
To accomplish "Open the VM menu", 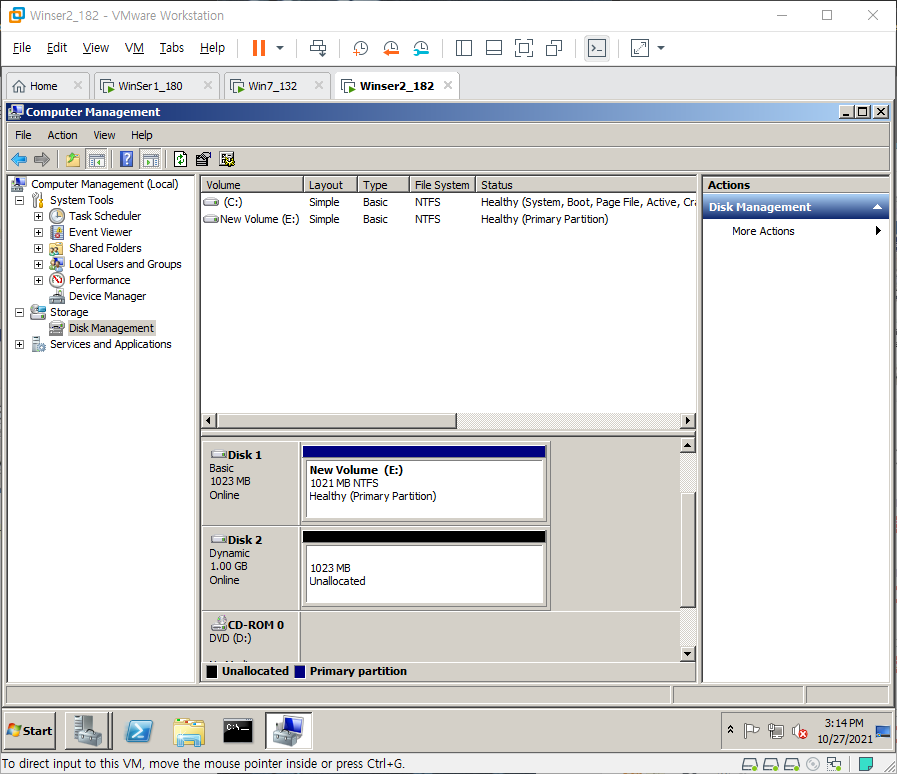I will tap(134, 48).
